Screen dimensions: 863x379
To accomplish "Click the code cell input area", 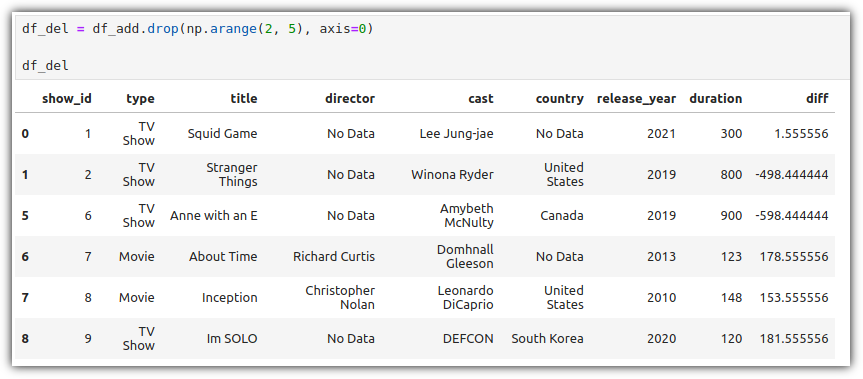I will [x=433, y=47].
